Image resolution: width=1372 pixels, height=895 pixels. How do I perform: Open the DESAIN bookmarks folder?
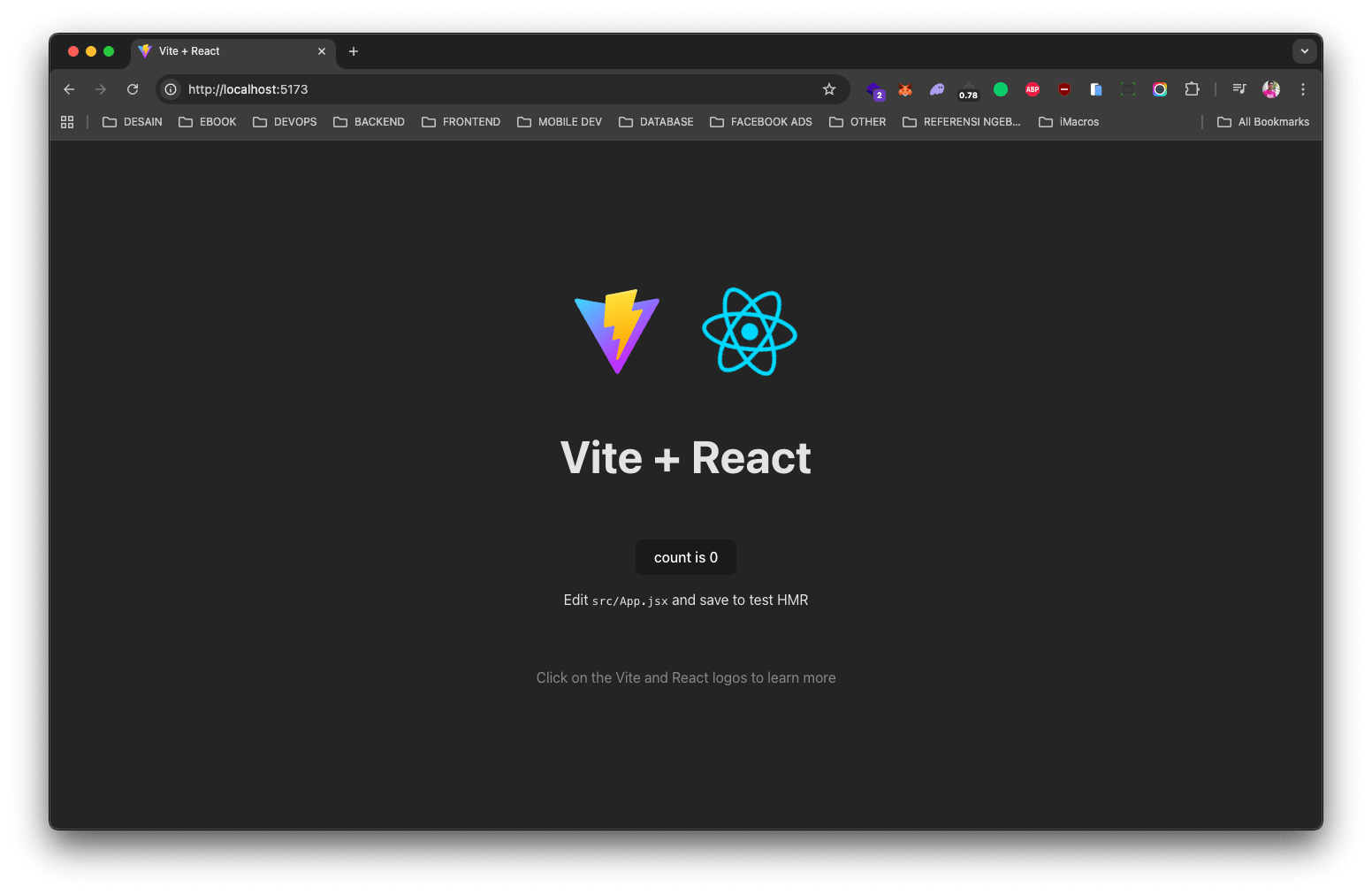(x=133, y=122)
